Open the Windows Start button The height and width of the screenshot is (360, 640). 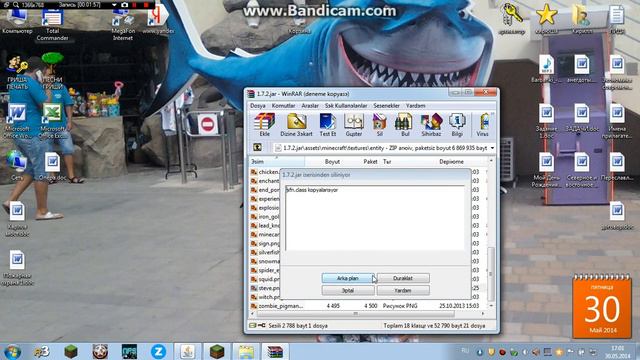(12, 351)
